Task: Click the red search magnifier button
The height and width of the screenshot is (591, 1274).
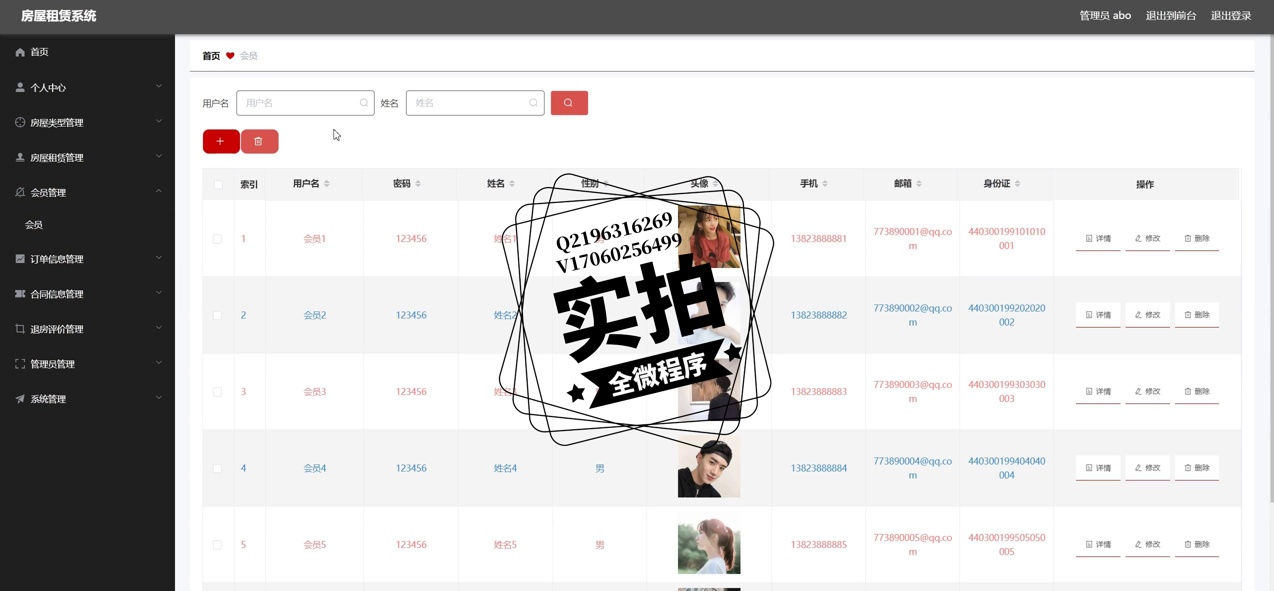Action: point(568,103)
